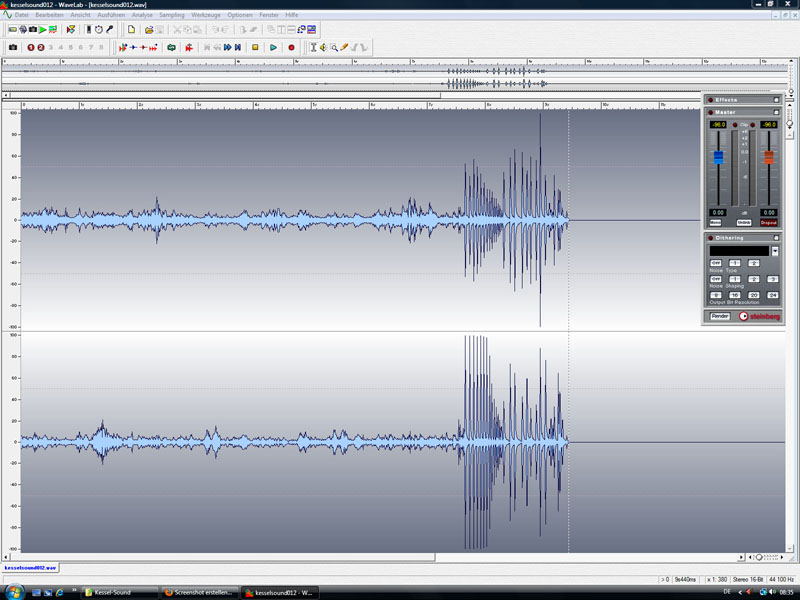Click the Play button in transport toolbar
This screenshot has width=800, height=600.
point(273,47)
